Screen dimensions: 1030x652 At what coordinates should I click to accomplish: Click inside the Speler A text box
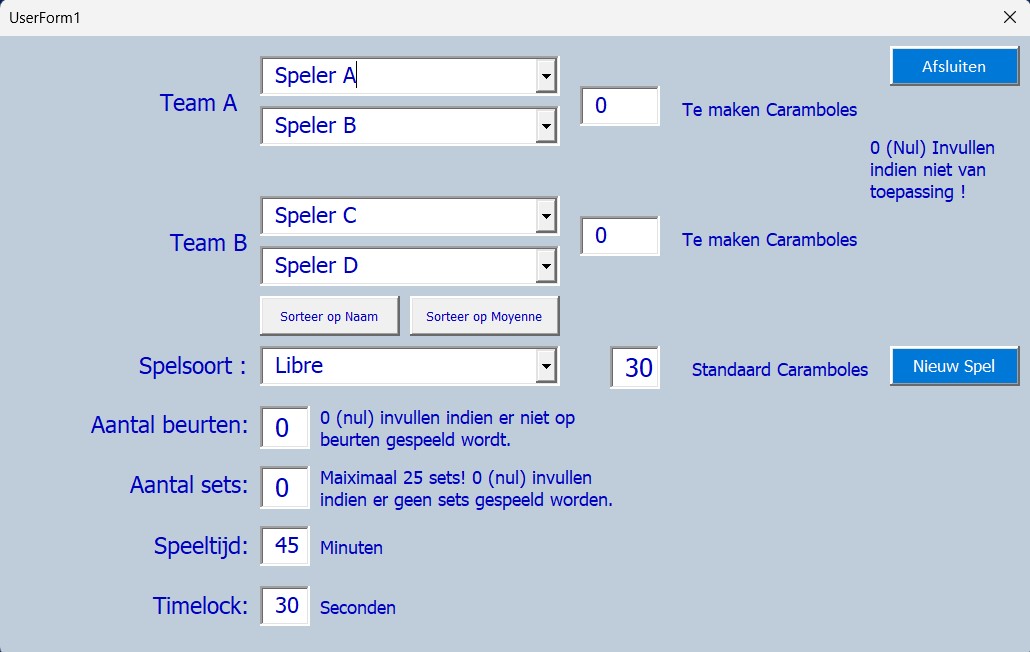(x=400, y=76)
